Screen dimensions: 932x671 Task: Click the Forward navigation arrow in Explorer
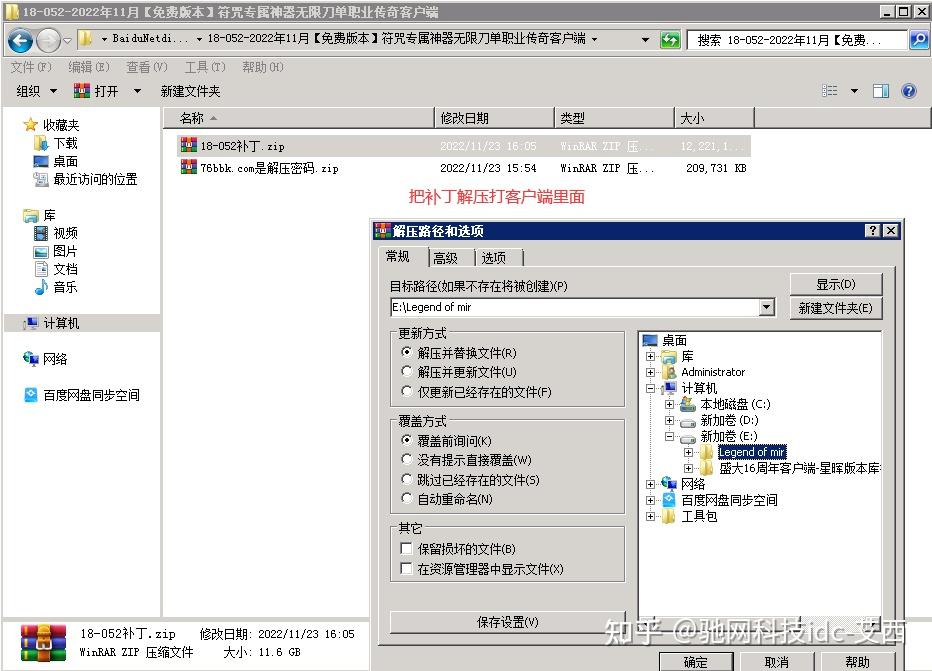click(48, 40)
